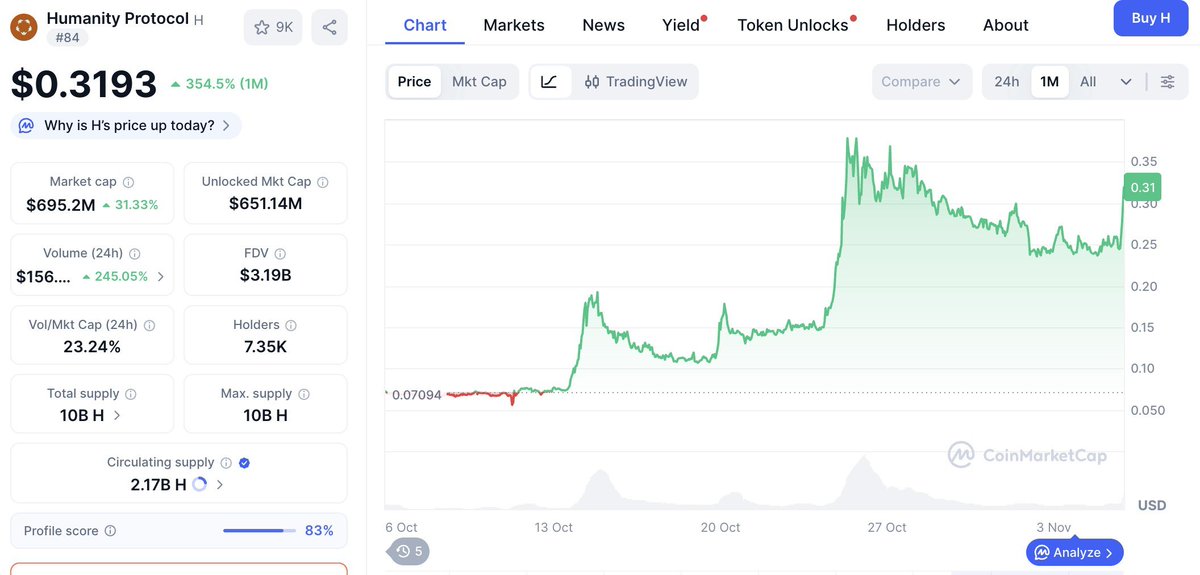This screenshot has width=1200, height=575.
Task: Click the Holders info icon
Action: coord(291,325)
